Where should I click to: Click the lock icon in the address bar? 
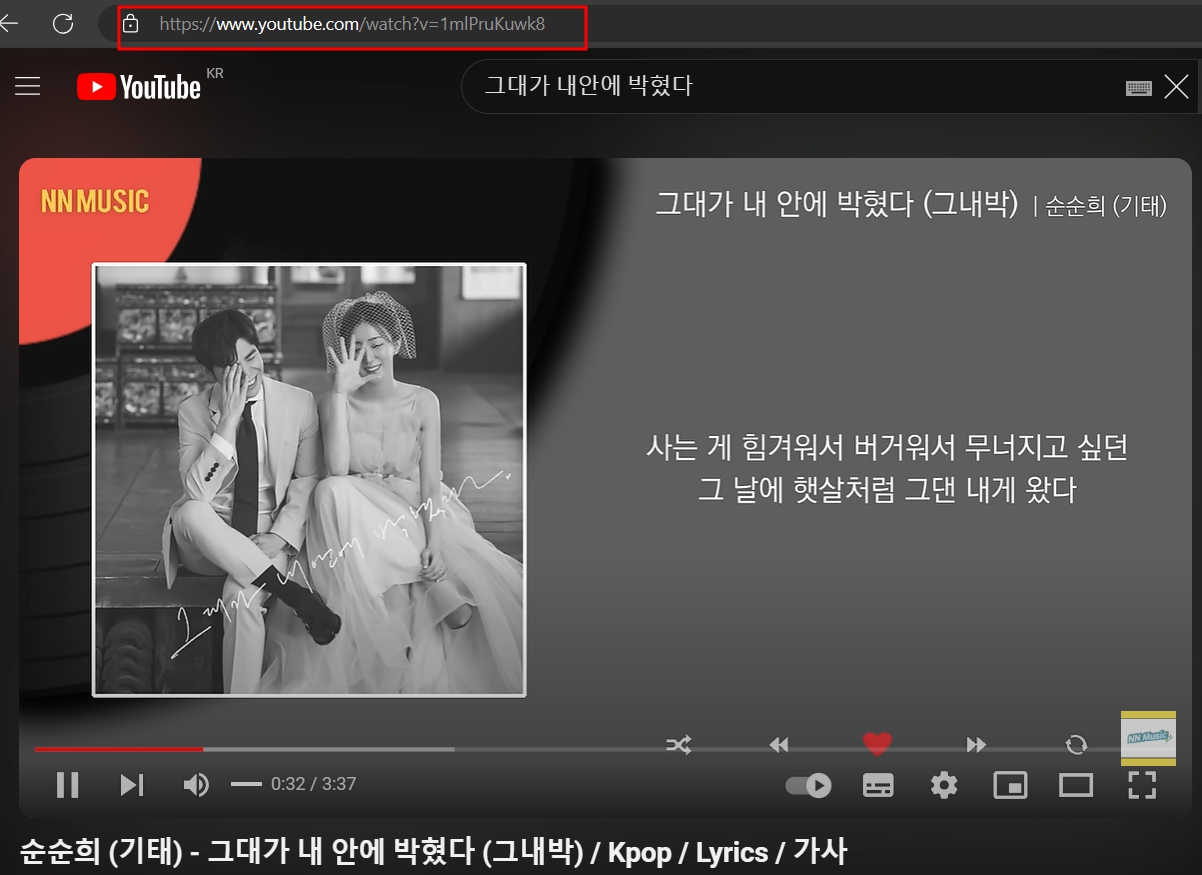coord(130,23)
